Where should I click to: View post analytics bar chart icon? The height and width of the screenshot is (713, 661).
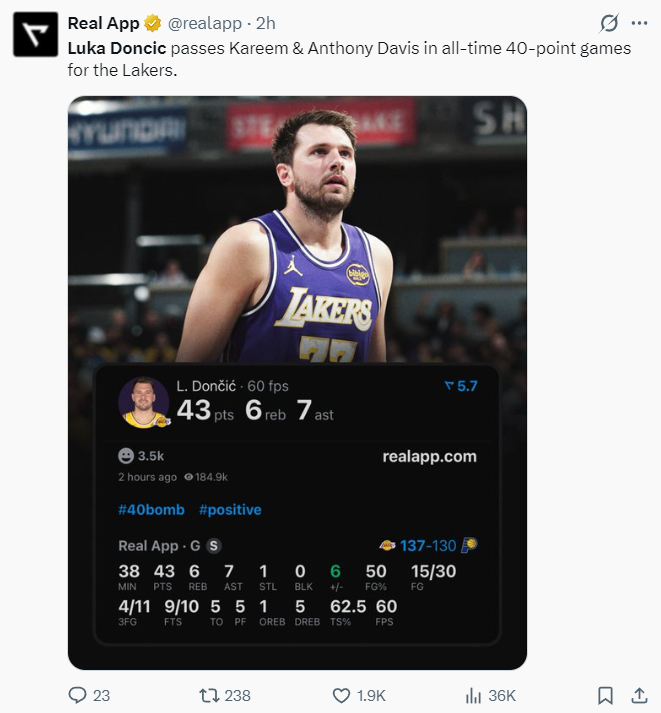tap(474, 695)
